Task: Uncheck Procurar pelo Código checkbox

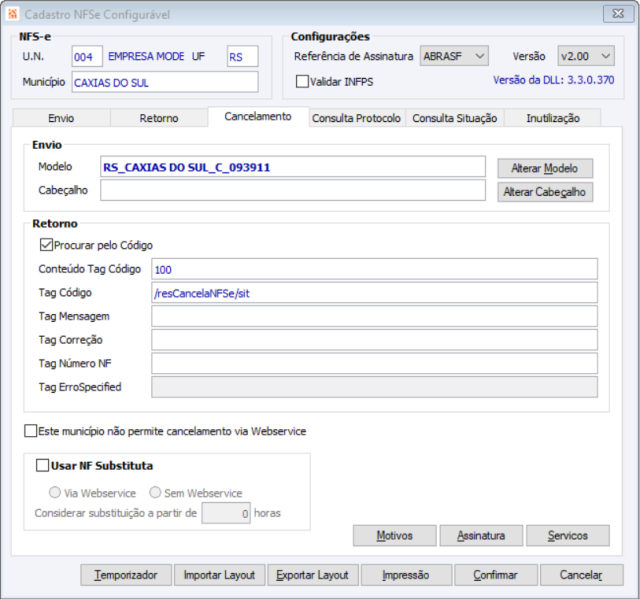Action: [x=46, y=244]
